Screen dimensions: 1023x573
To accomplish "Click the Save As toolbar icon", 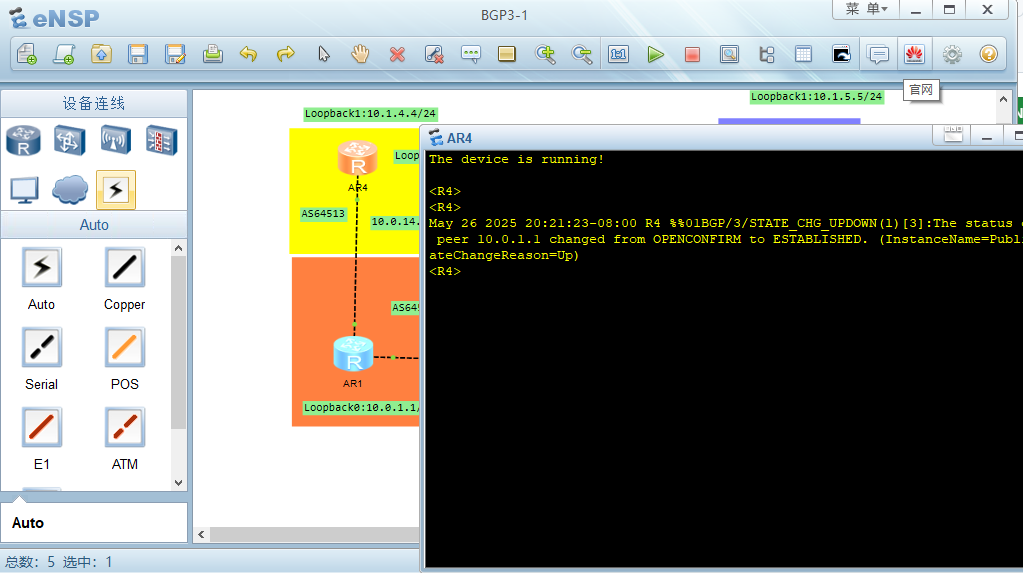I will click(x=175, y=54).
